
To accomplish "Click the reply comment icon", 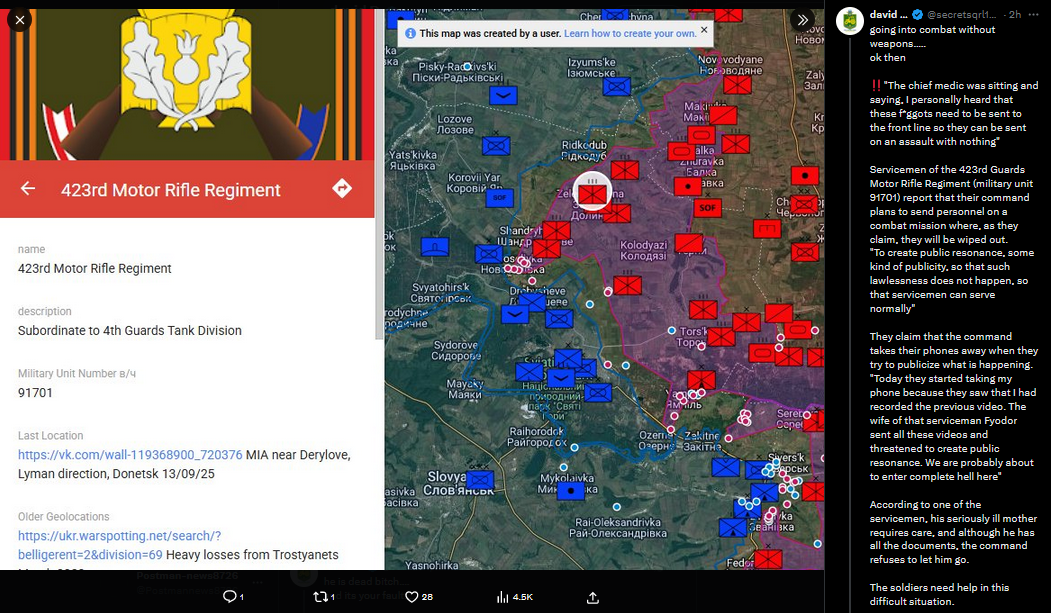I will coord(229,596).
